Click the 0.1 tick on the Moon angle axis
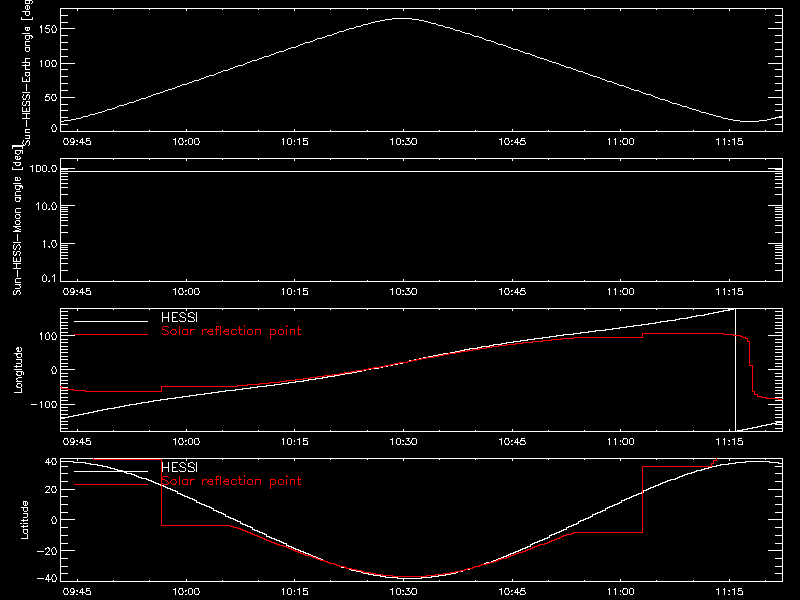 [x=49, y=278]
